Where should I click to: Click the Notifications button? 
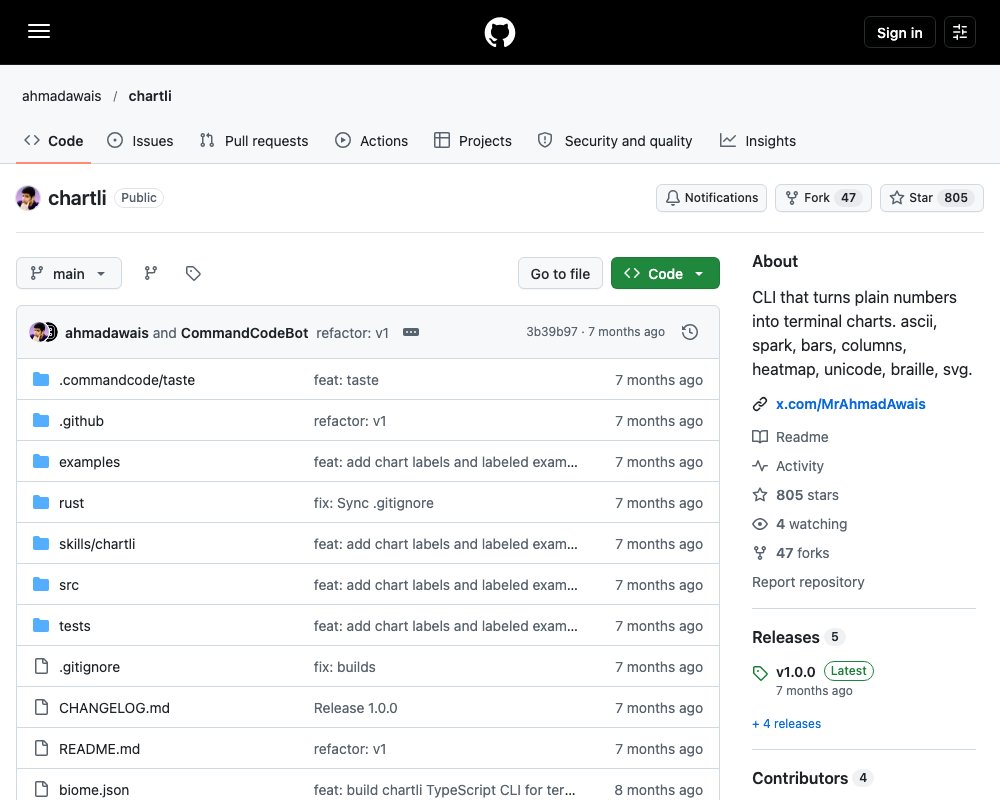point(711,198)
